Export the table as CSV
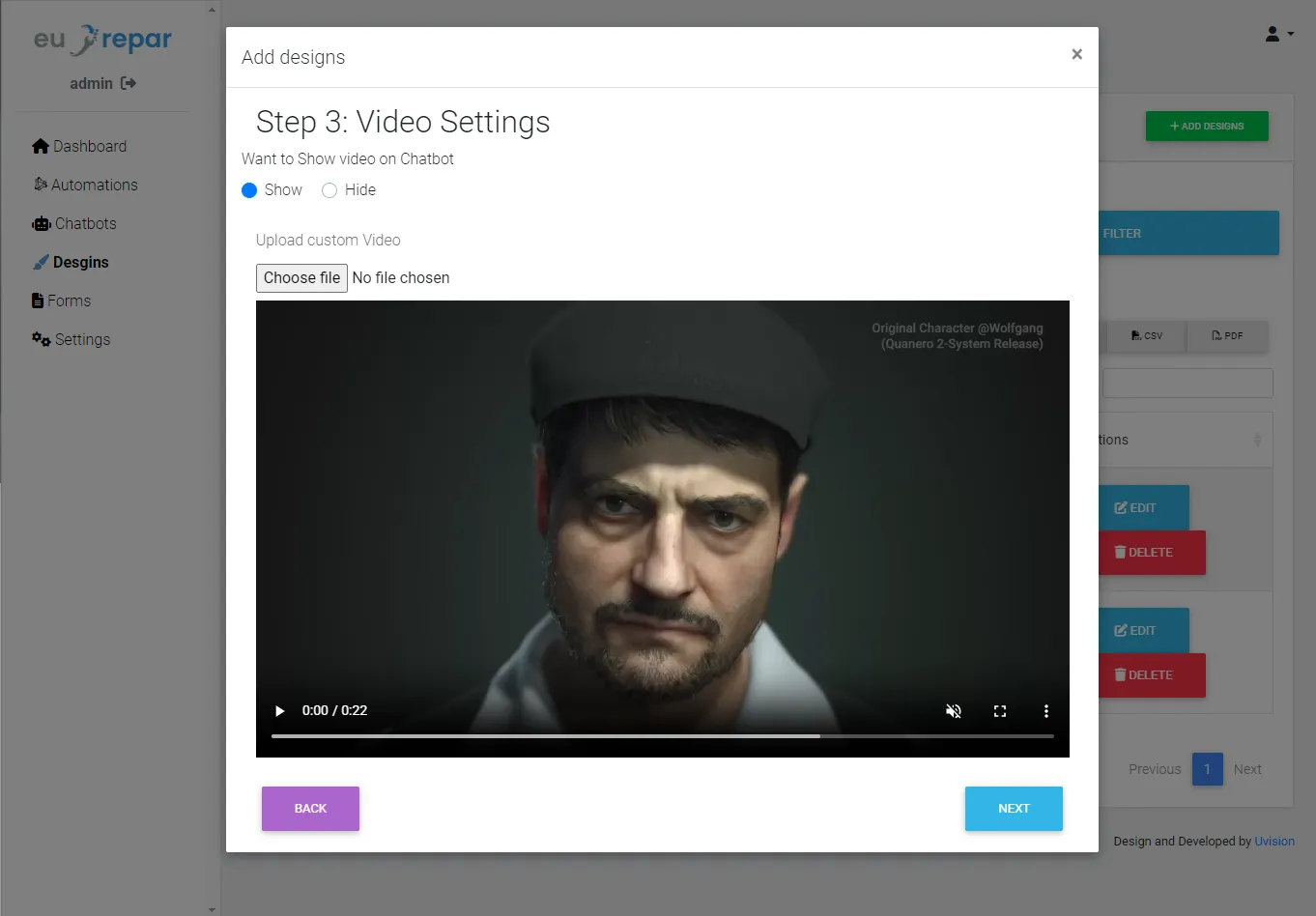This screenshot has height=916, width=1316. (x=1147, y=335)
